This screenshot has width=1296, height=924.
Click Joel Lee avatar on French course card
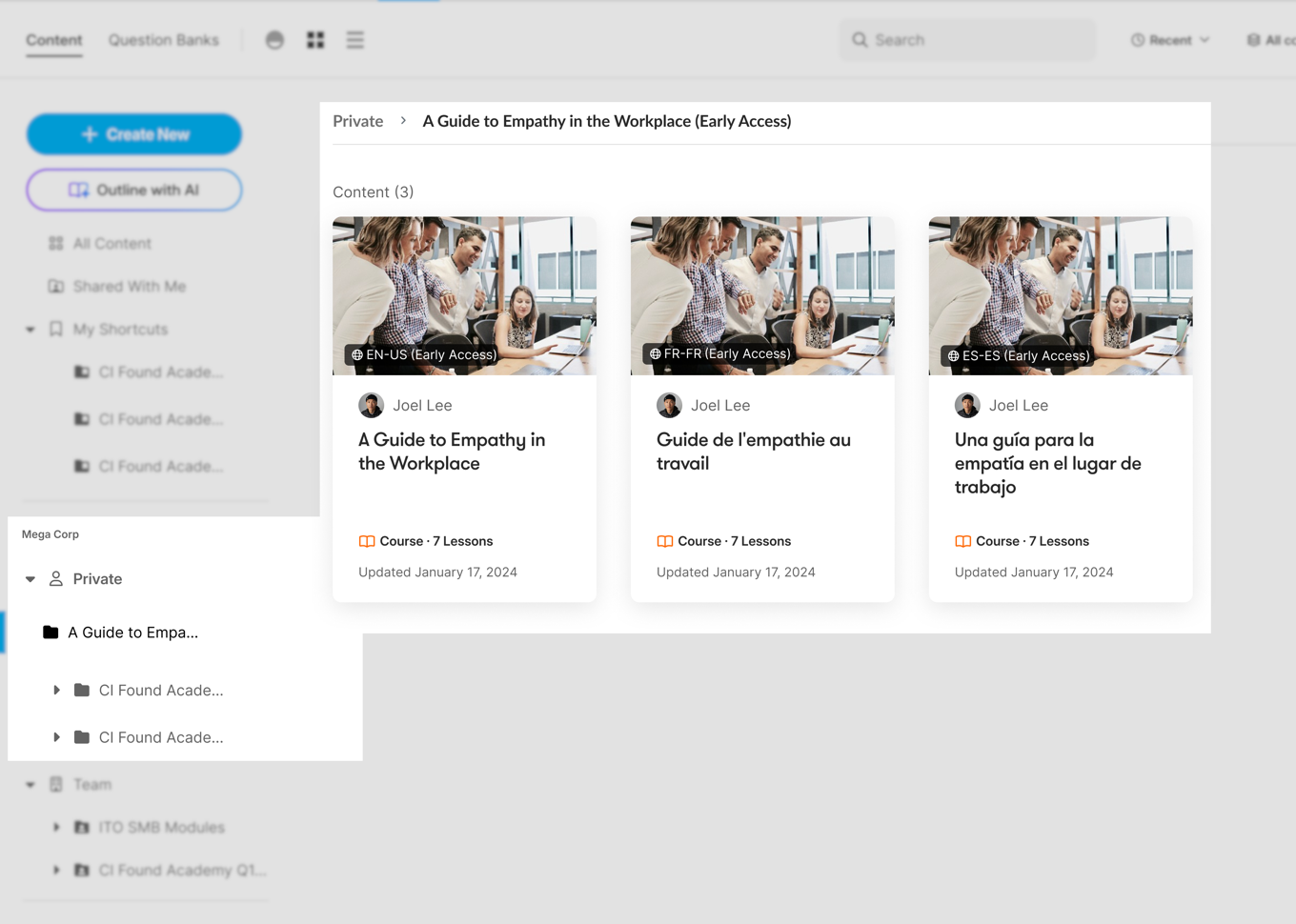[669, 406]
